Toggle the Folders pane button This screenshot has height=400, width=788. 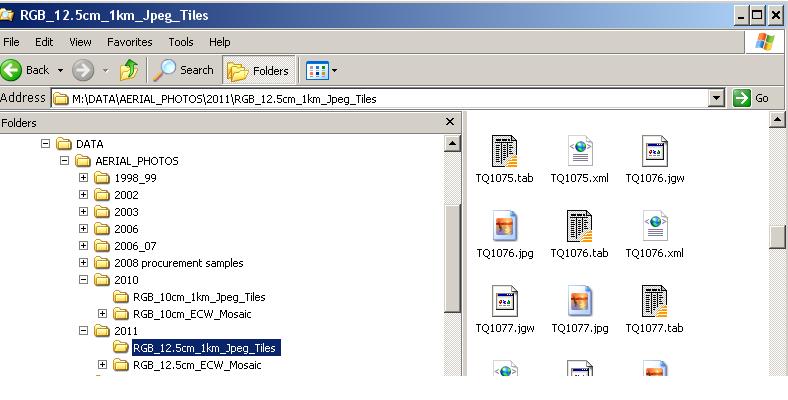pos(259,70)
